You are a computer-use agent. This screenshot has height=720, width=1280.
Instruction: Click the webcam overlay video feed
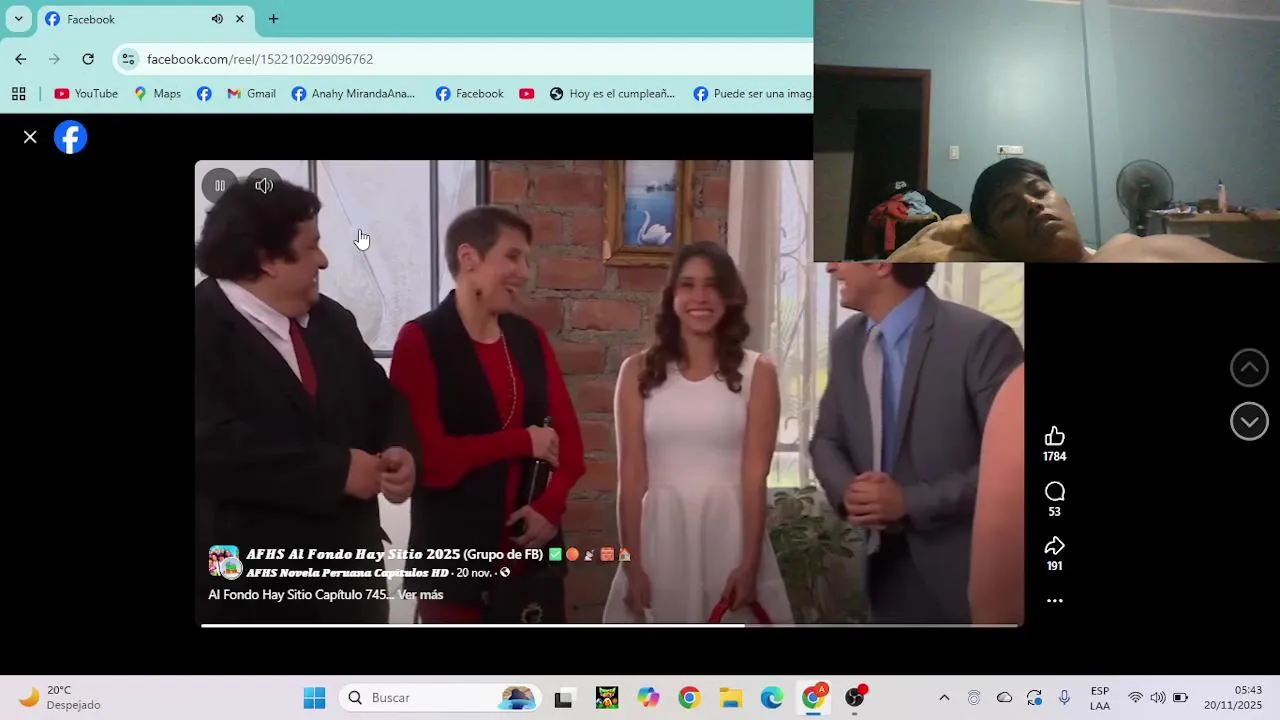click(x=1047, y=131)
